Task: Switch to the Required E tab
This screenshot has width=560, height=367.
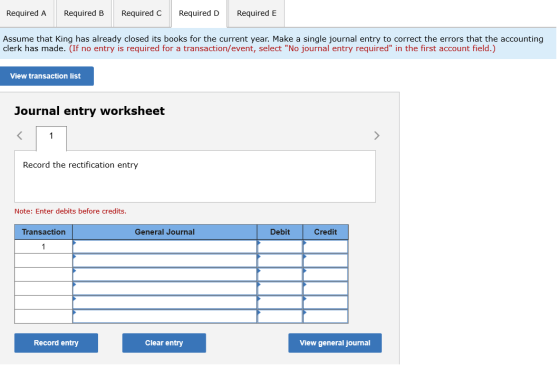Action: 256,14
